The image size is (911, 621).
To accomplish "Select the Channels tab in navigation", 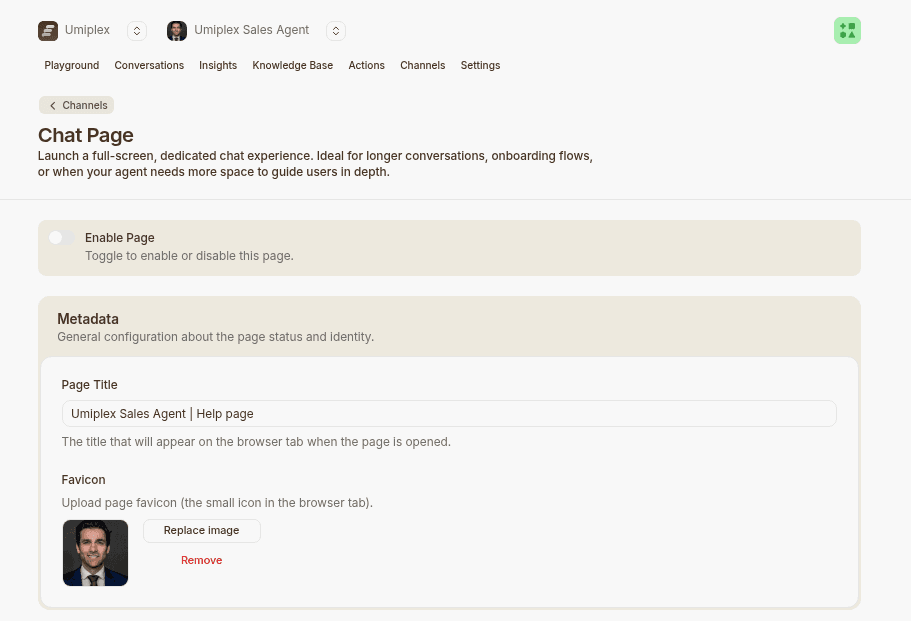I will [423, 65].
